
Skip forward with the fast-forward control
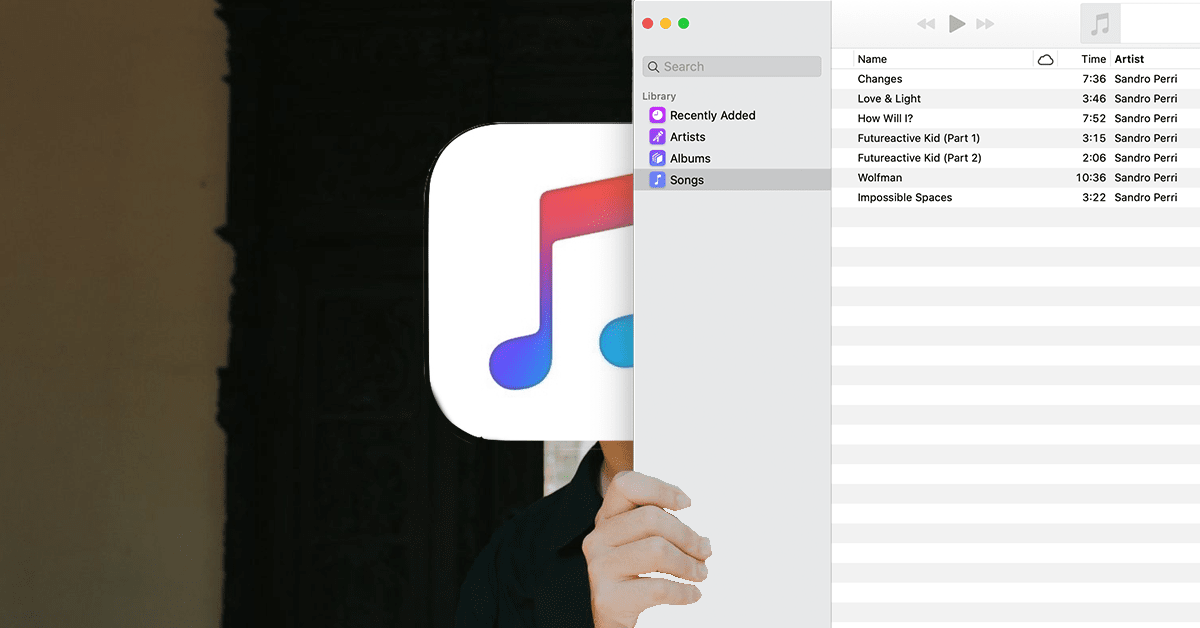coord(986,23)
